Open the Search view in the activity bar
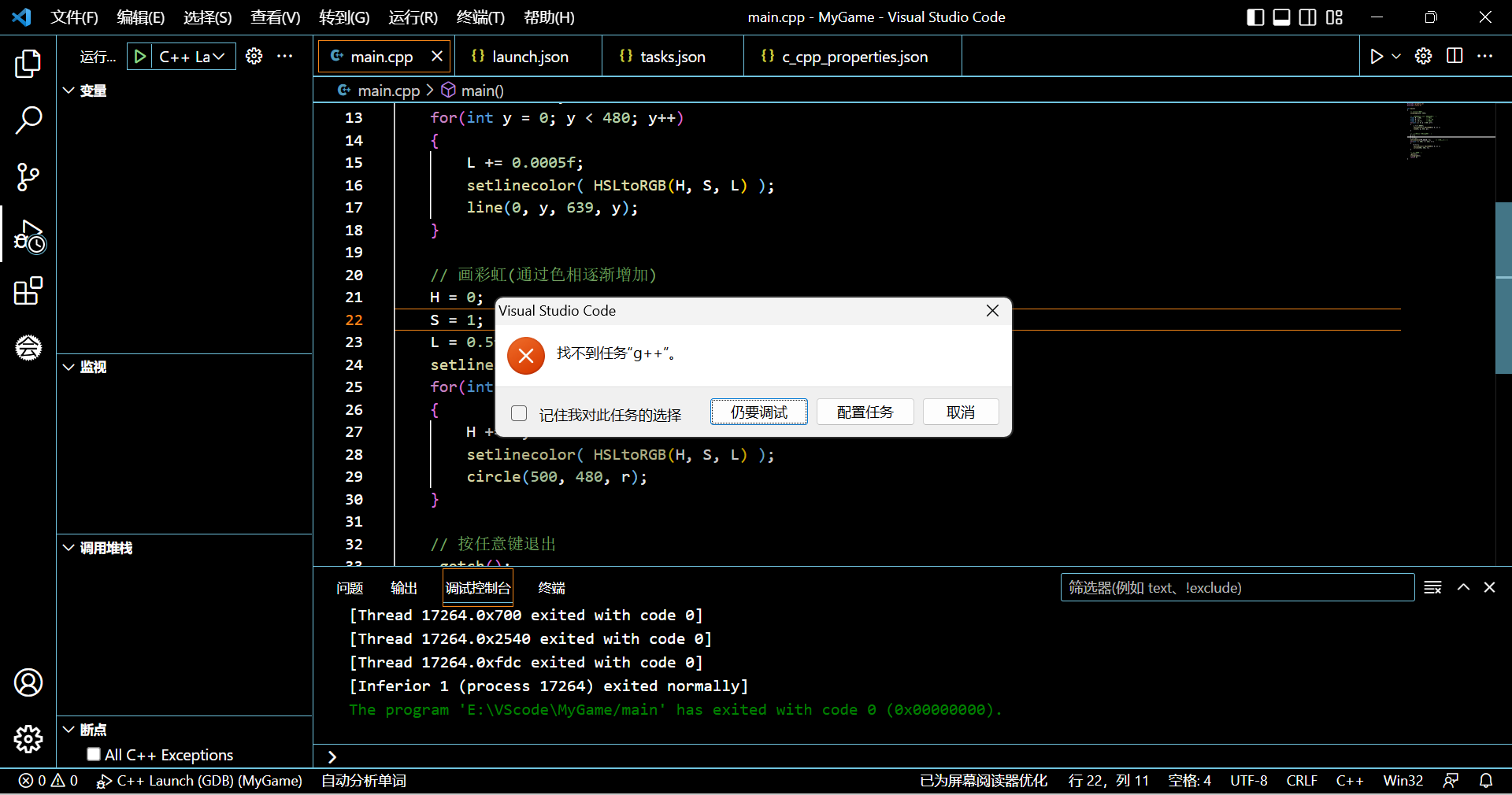 pos(28,120)
